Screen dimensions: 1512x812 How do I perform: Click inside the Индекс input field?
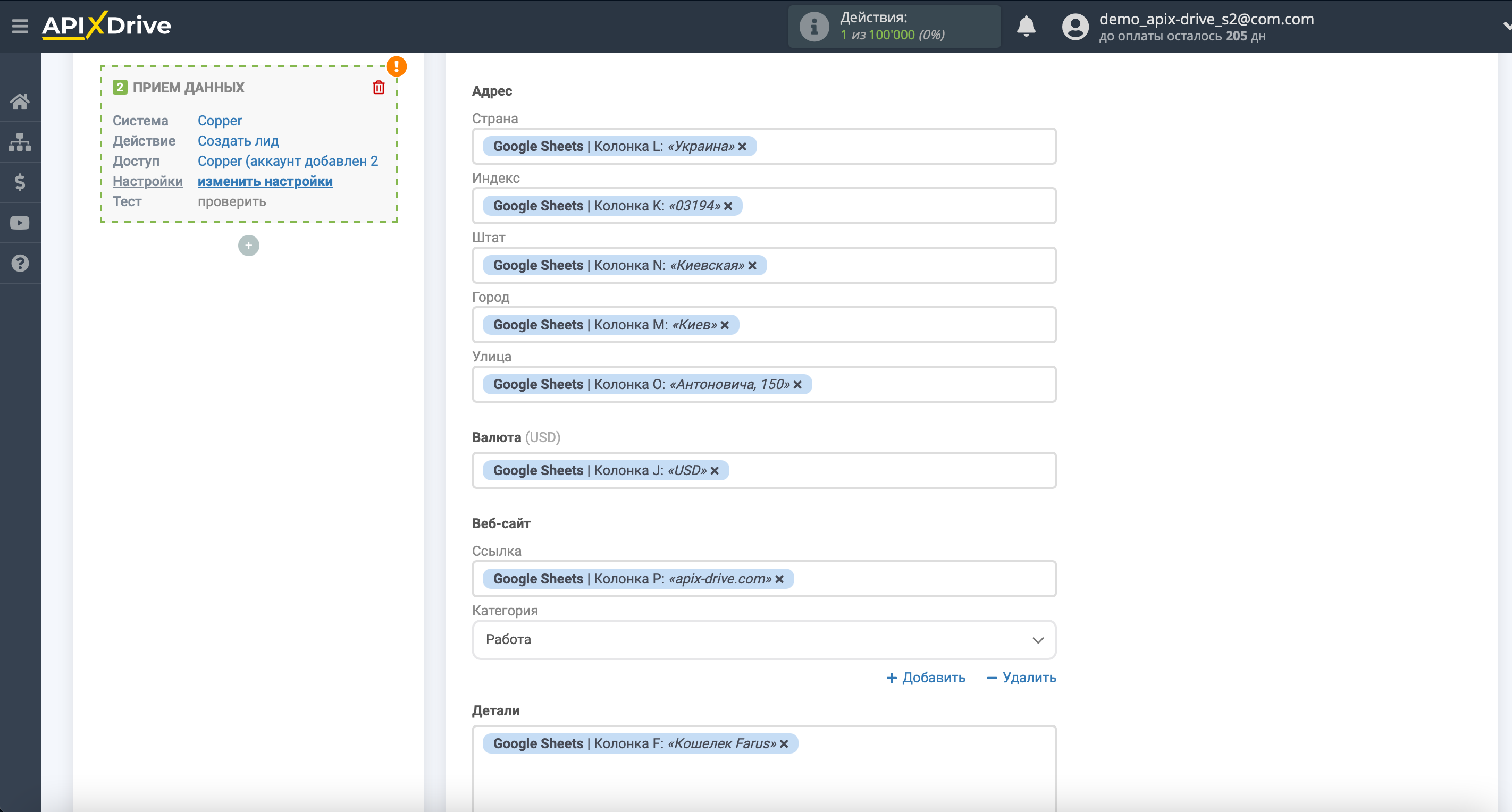764,206
